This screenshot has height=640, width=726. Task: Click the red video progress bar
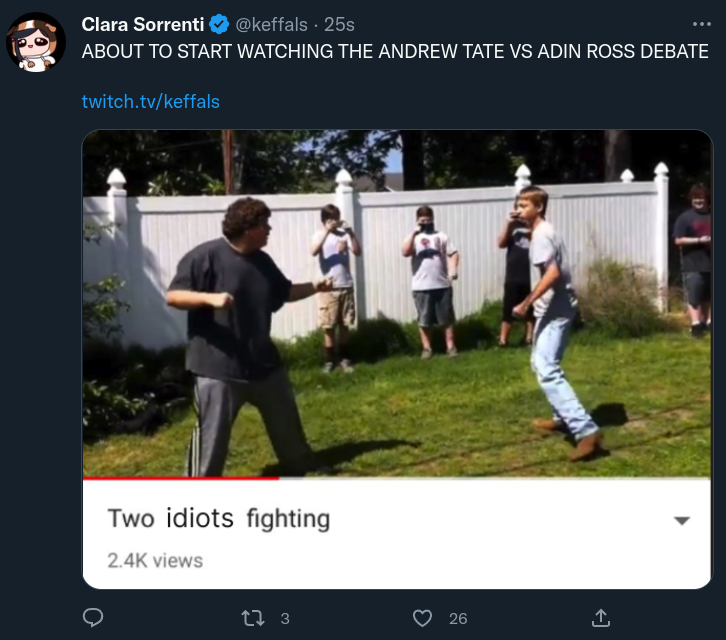tap(181, 478)
